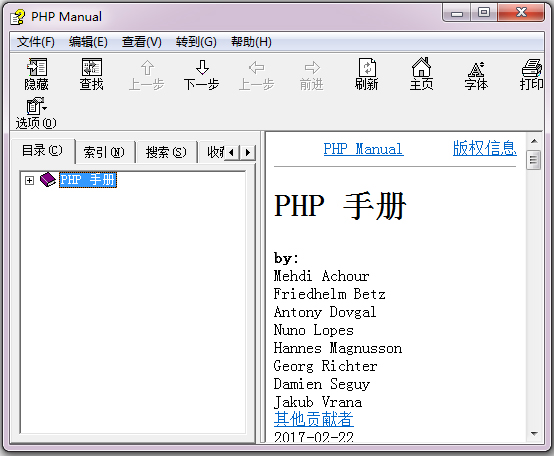Click the 'by:' label
This screenshot has width=554, height=456.
pos(286,258)
